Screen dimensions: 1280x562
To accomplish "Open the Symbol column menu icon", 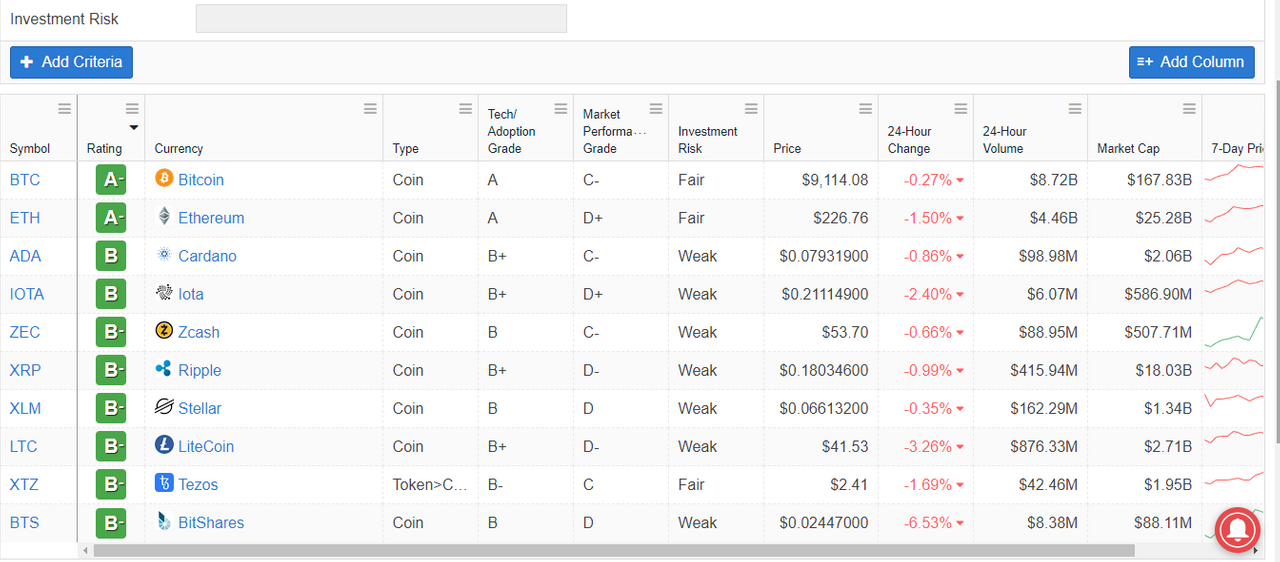I will (65, 109).
